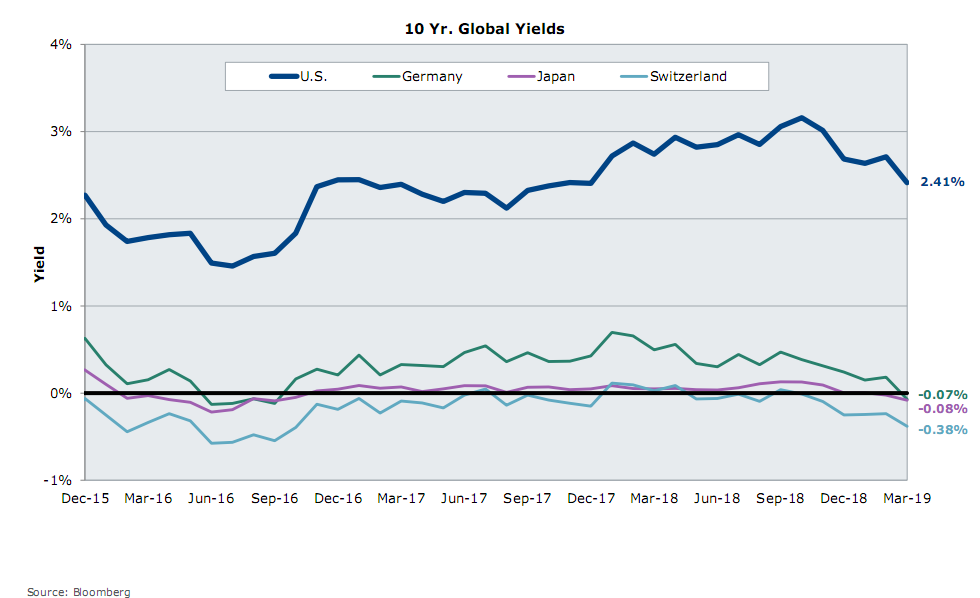The height and width of the screenshot is (598, 980).
Task: Click the Jun-17 x-axis label
Action: 464,498
